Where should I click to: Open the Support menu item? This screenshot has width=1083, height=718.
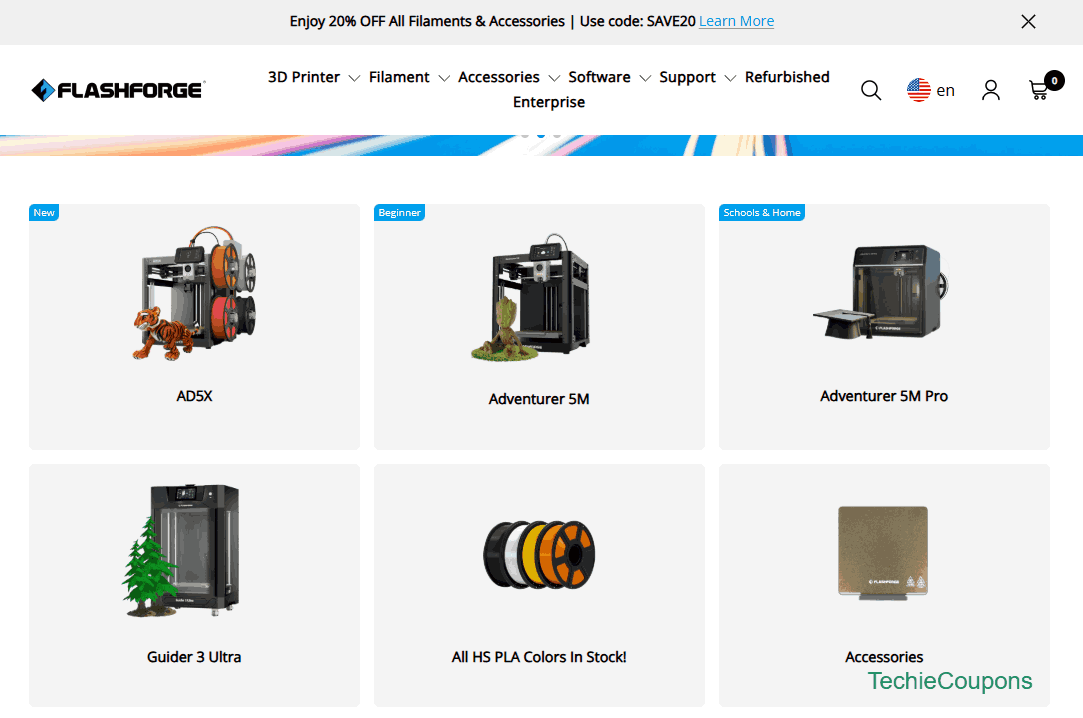point(687,77)
